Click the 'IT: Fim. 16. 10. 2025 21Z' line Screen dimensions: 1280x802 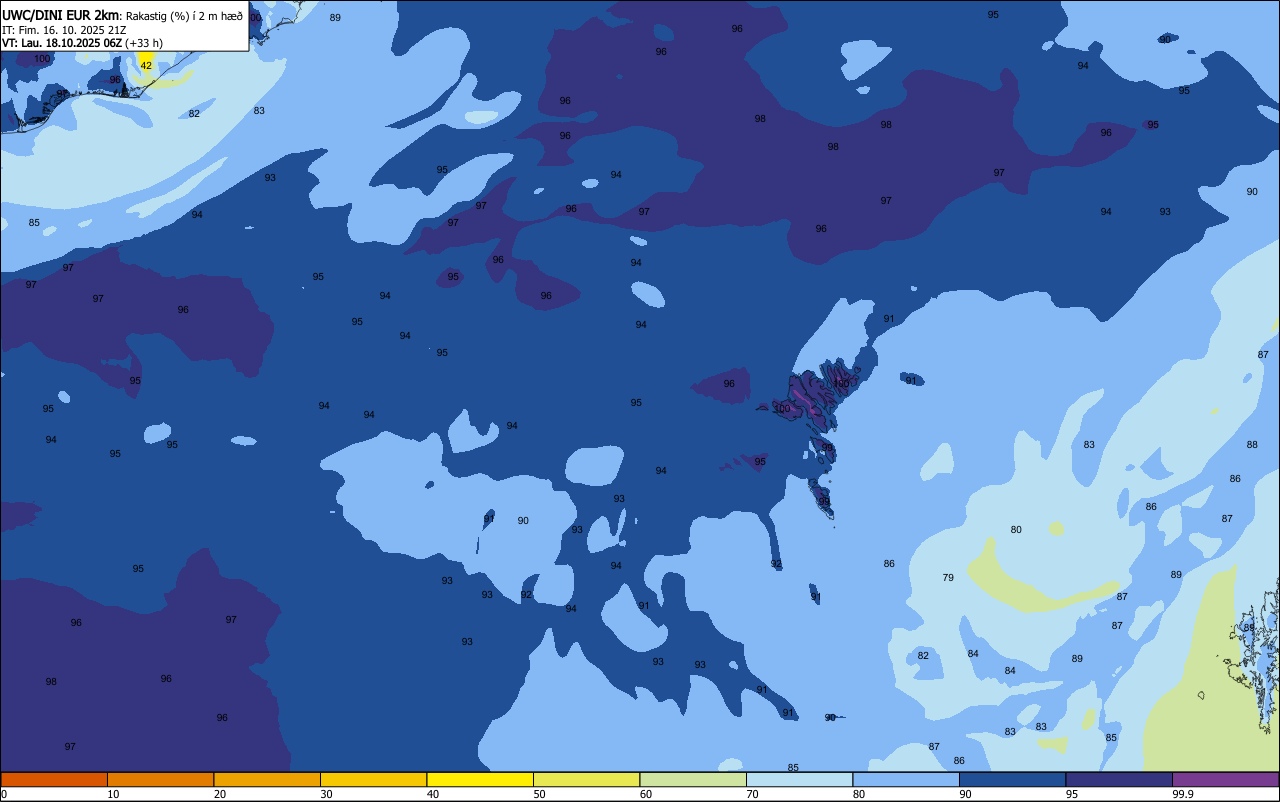pos(64,30)
